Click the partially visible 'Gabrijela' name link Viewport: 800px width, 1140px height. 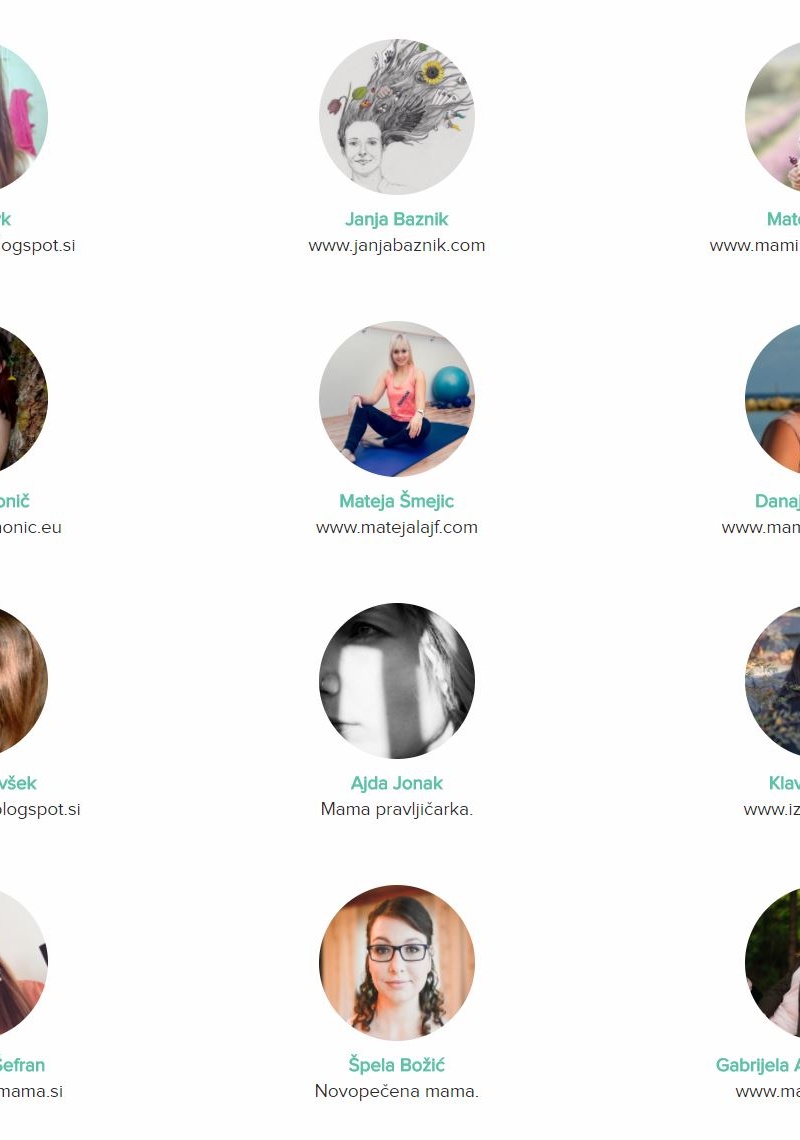click(x=758, y=1065)
